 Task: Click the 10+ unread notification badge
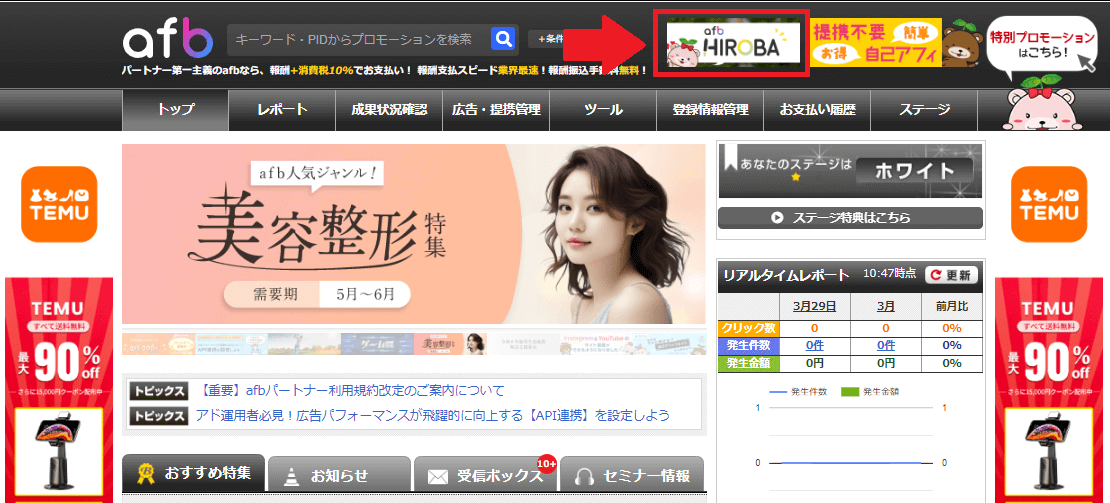click(x=547, y=463)
